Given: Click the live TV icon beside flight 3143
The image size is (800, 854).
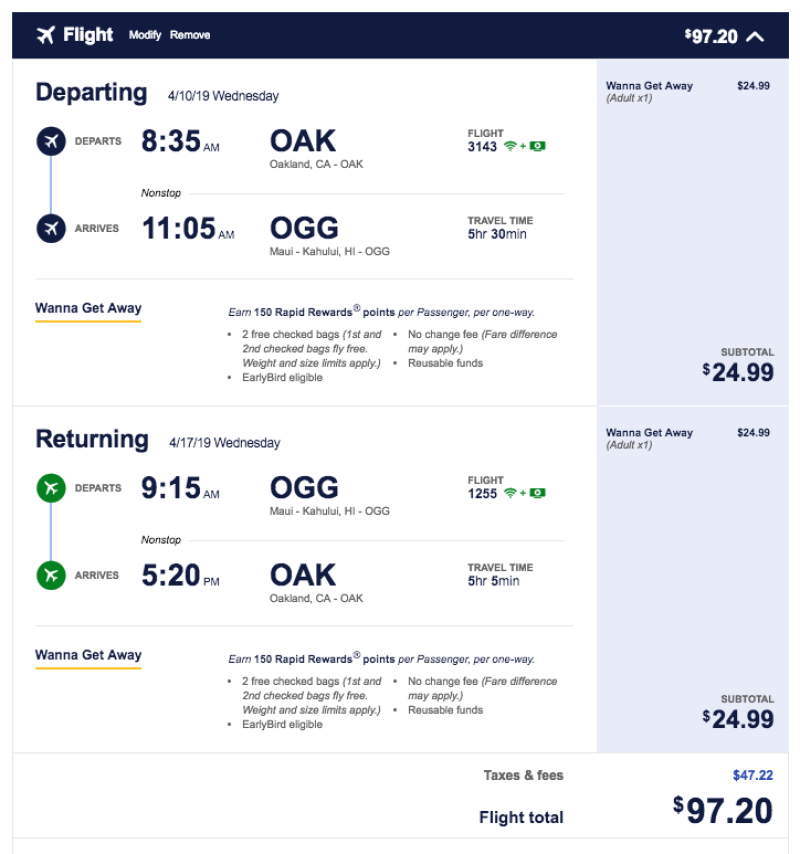Looking at the screenshot, I should tap(537, 146).
